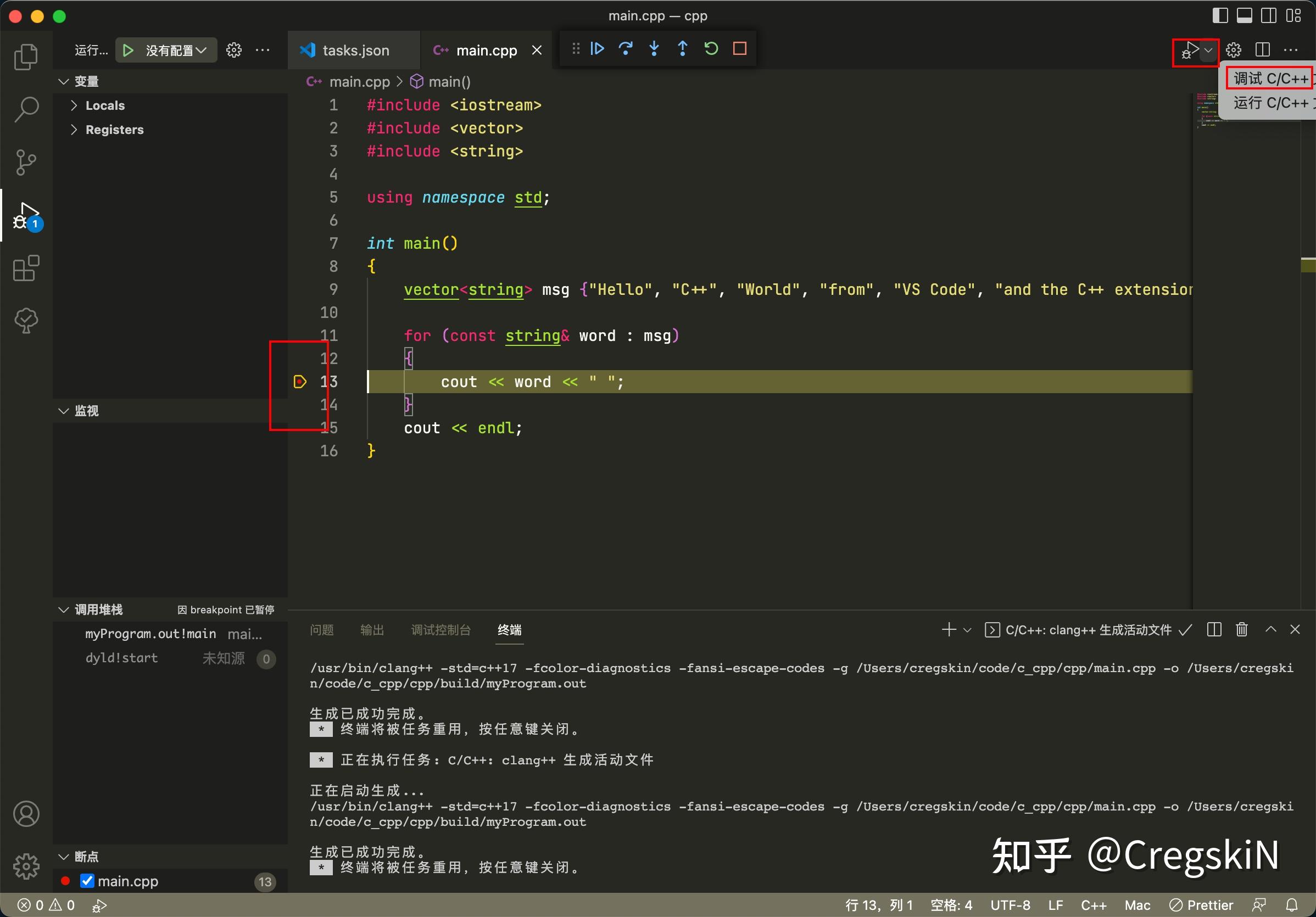Viewport: 1316px width, 917px height.
Task: Click Step Over in the debug toolbar
Action: (x=626, y=49)
